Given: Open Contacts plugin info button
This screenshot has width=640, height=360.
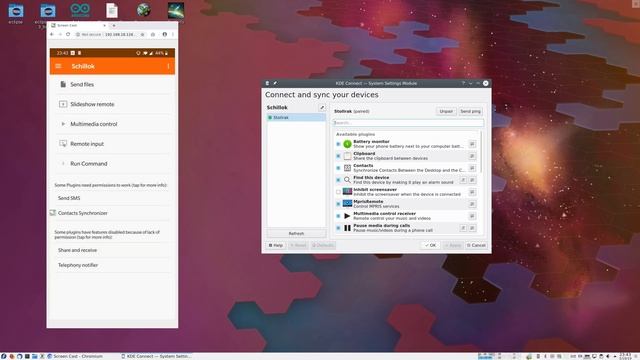Looking at the screenshot, I should [x=472, y=168].
